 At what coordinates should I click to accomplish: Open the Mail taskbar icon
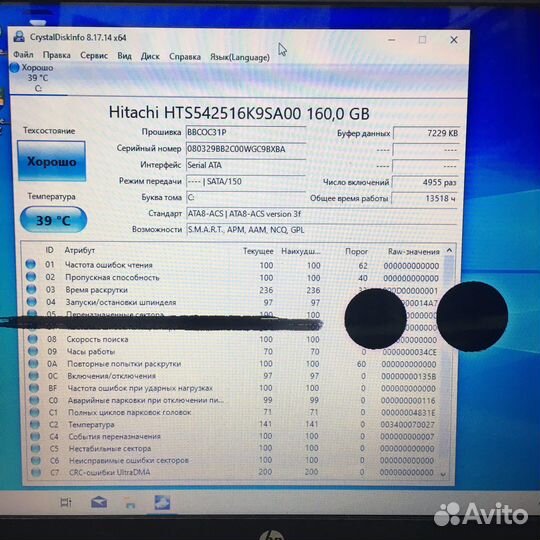[x=99, y=503]
